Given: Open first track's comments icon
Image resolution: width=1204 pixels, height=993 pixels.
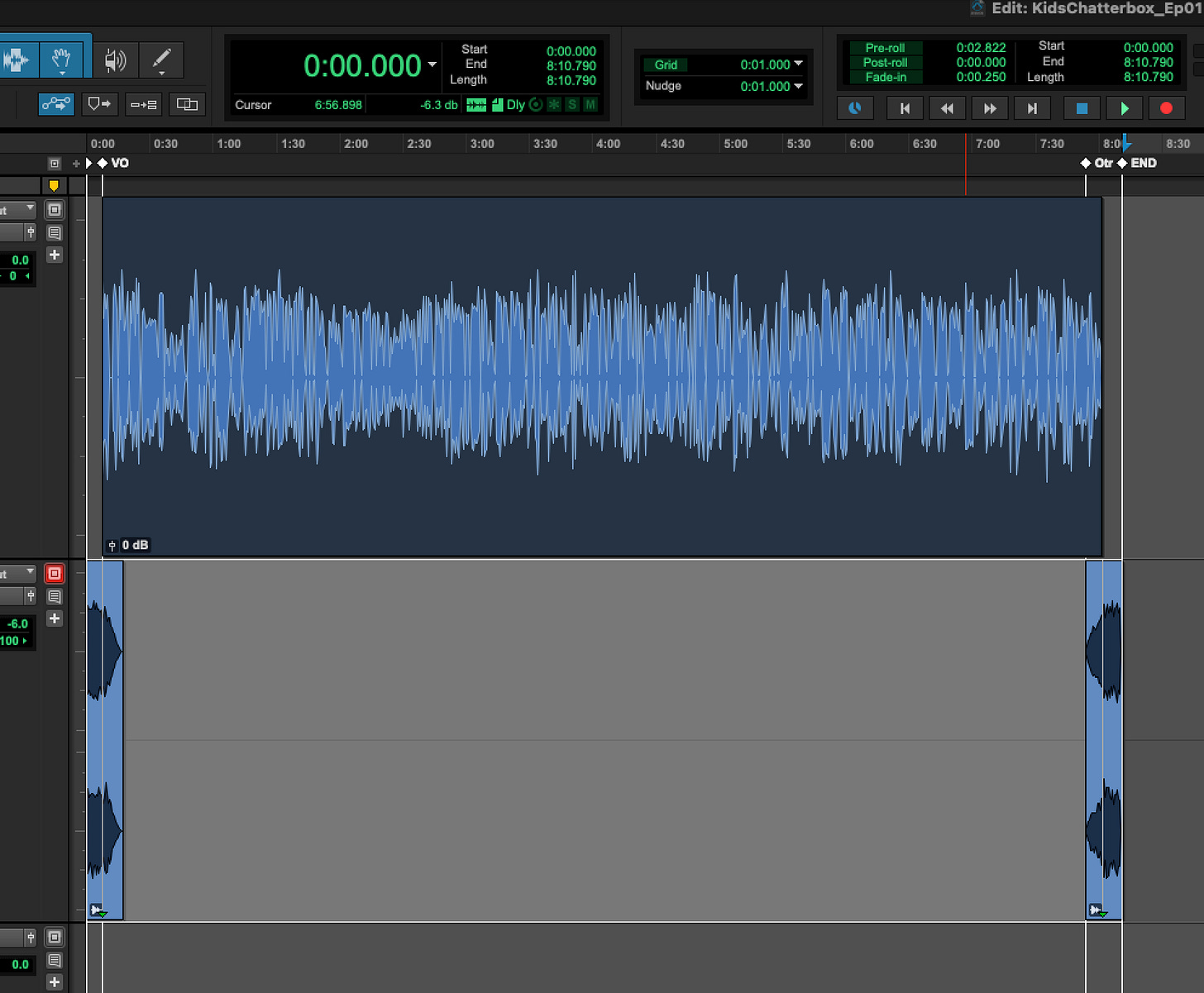Looking at the screenshot, I should click(x=55, y=233).
